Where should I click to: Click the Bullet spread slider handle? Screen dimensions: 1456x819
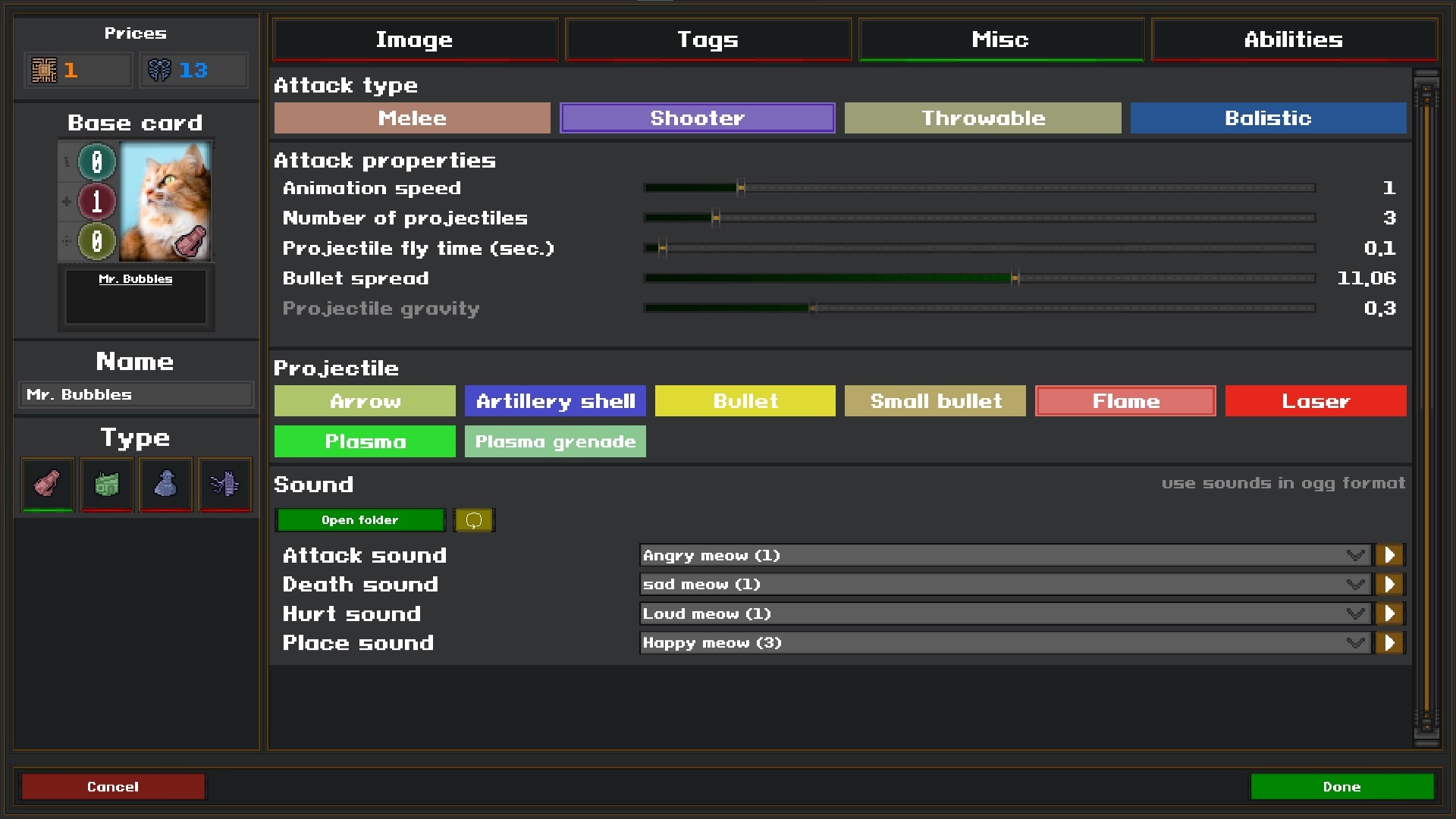tap(1015, 278)
